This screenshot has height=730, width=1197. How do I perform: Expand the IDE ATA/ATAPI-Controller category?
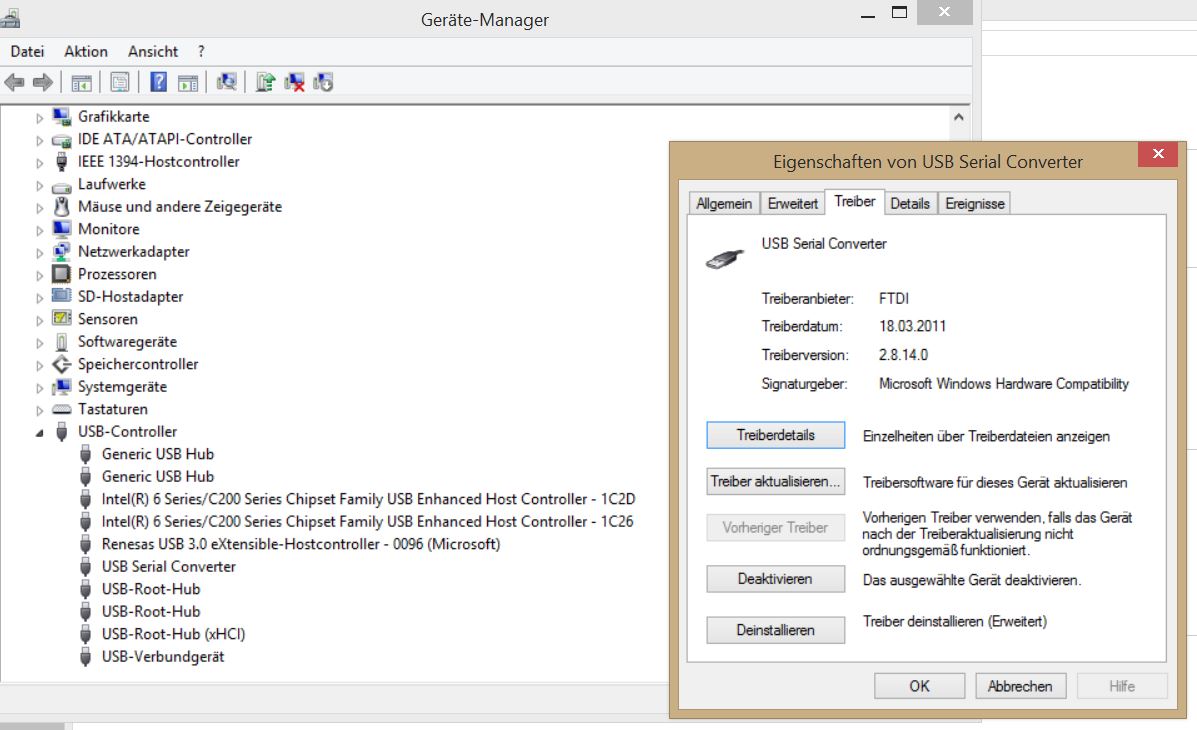point(40,141)
